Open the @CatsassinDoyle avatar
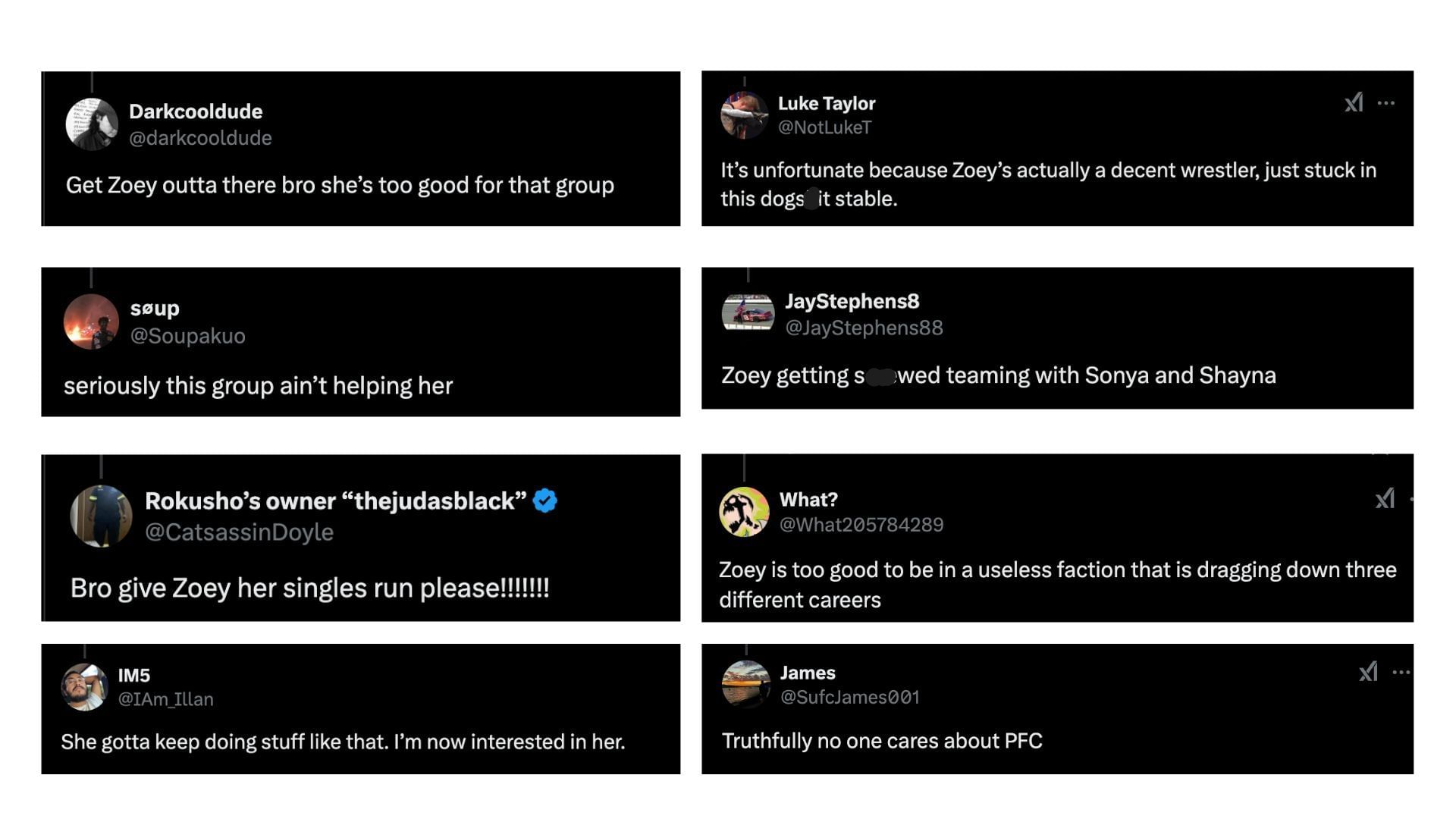The image size is (1456, 819). (x=101, y=516)
